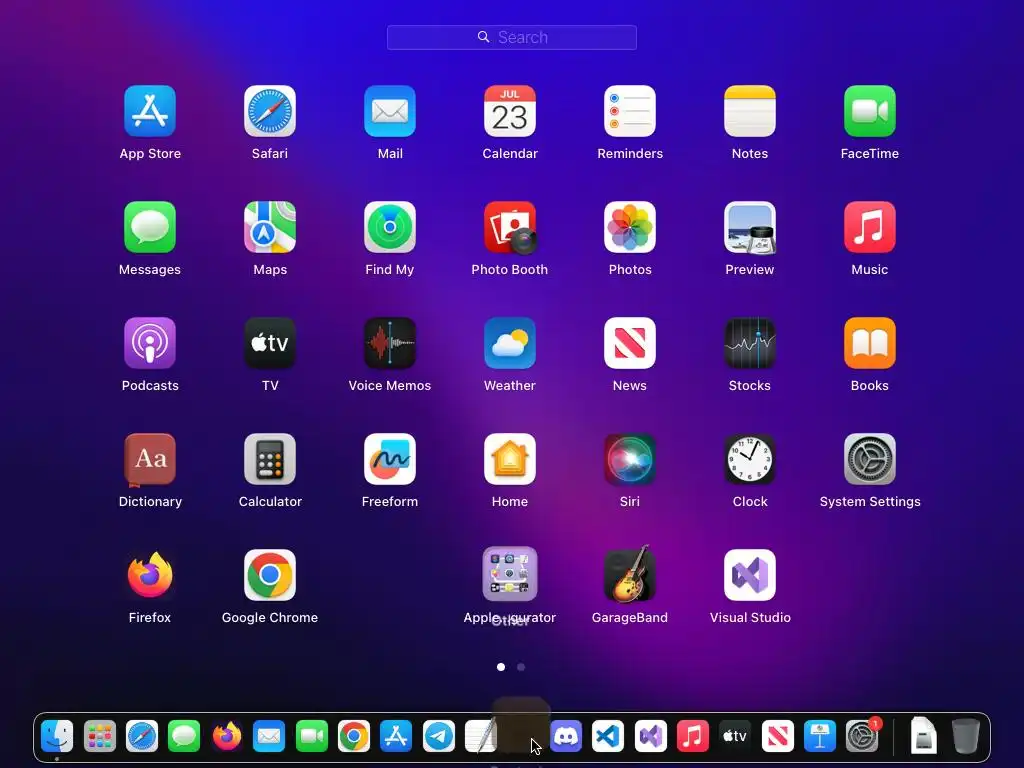Open Messages from the Dock
This screenshot has height=768, width=1024.
coord(184,737)
